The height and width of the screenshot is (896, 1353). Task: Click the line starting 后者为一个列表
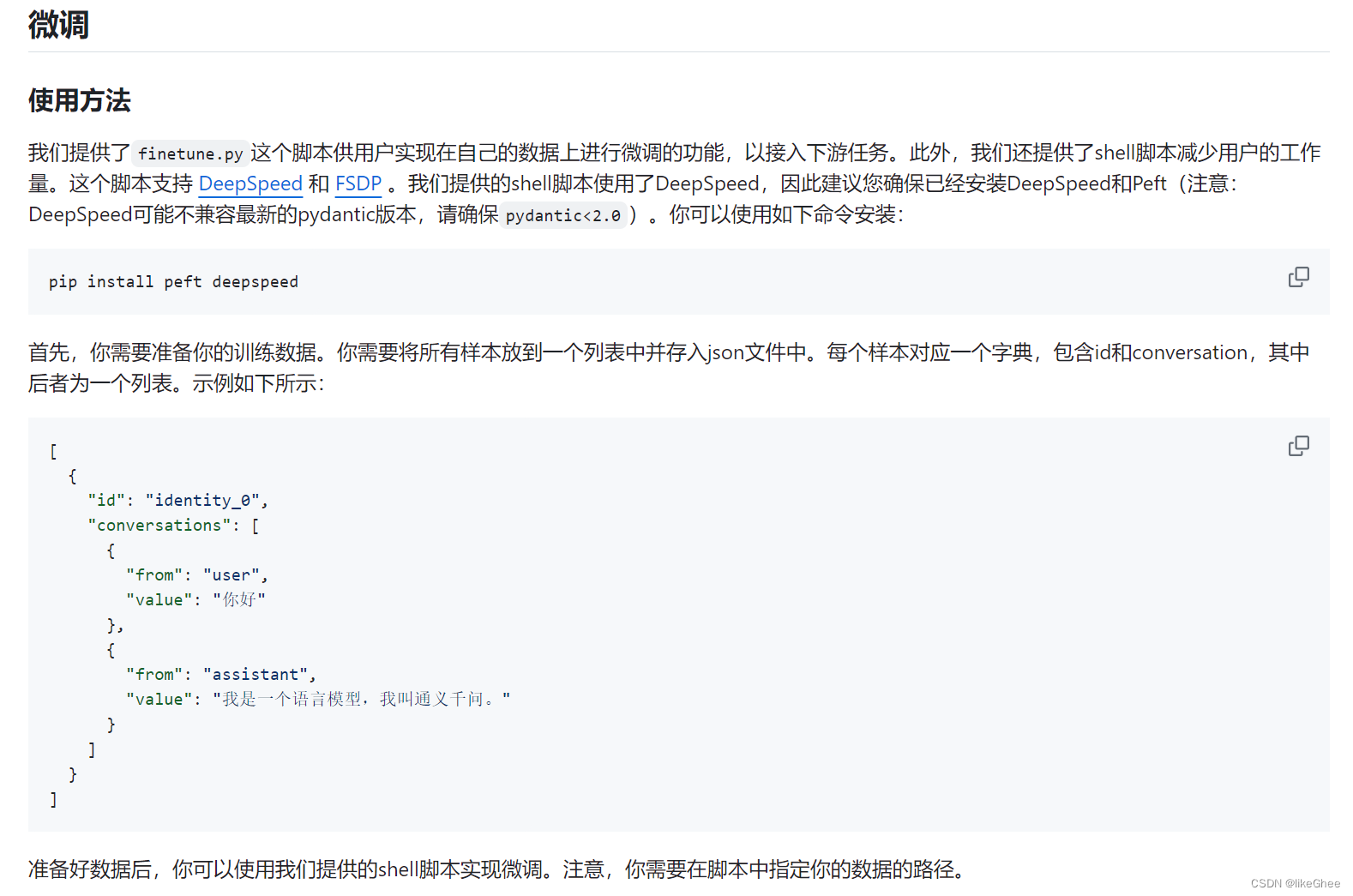(x=177, y=383)
